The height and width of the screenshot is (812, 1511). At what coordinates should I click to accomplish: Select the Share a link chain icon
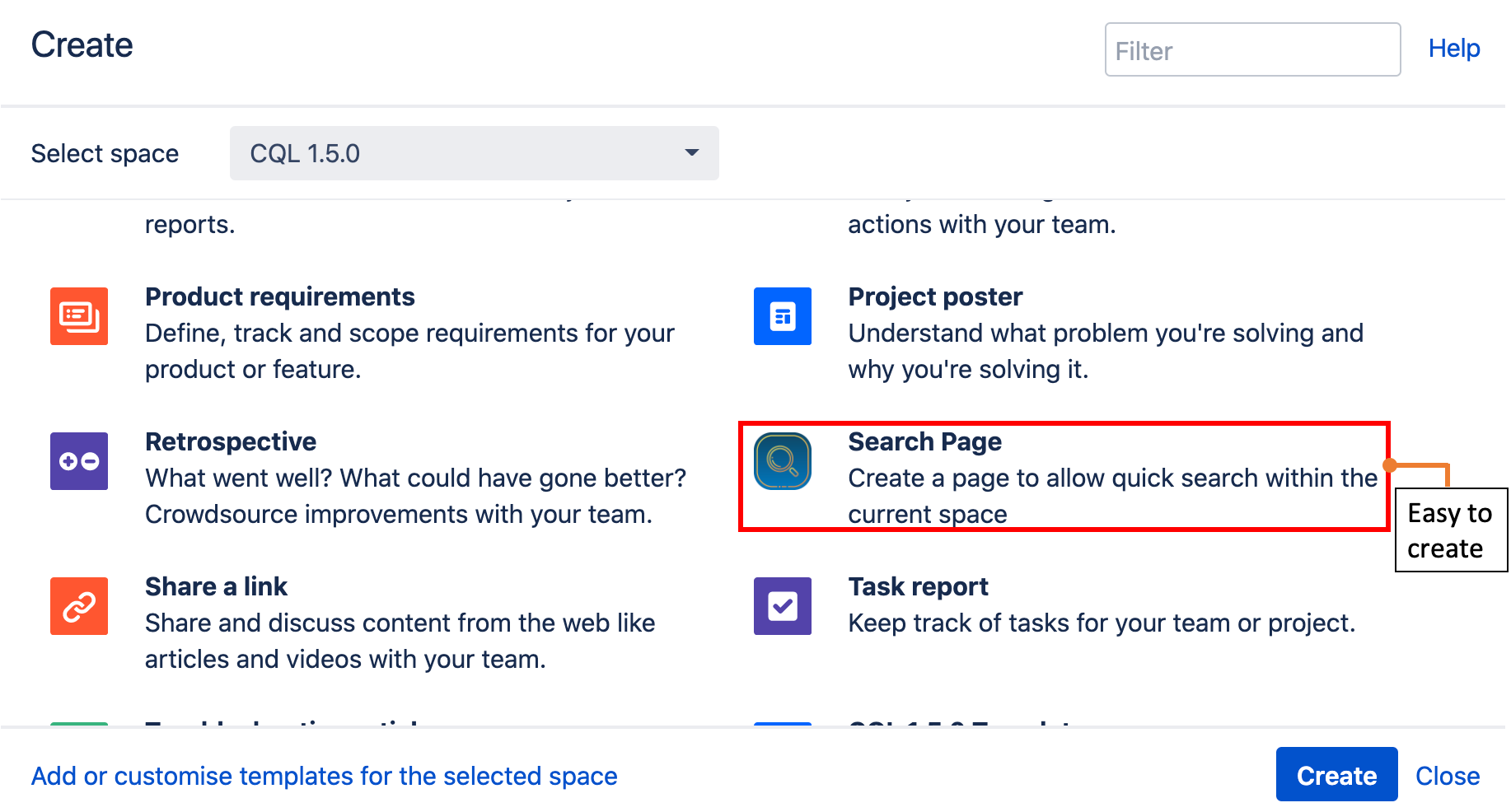(78, 606)
